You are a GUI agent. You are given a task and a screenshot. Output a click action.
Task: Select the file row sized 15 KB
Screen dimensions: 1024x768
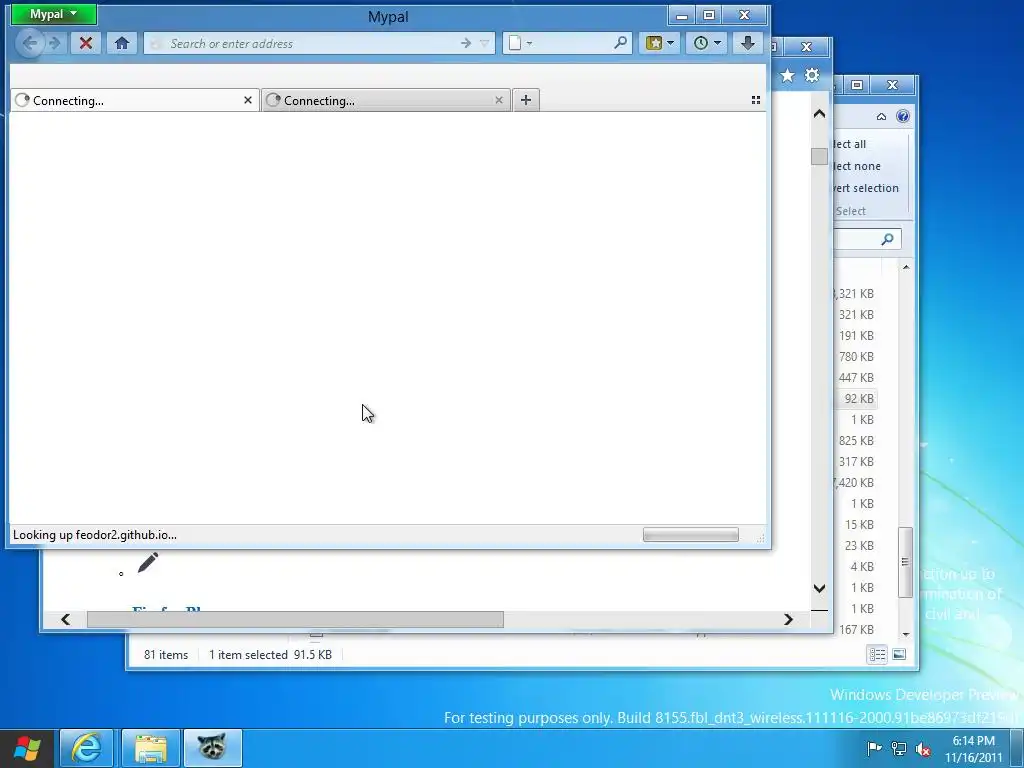(856, 524)
